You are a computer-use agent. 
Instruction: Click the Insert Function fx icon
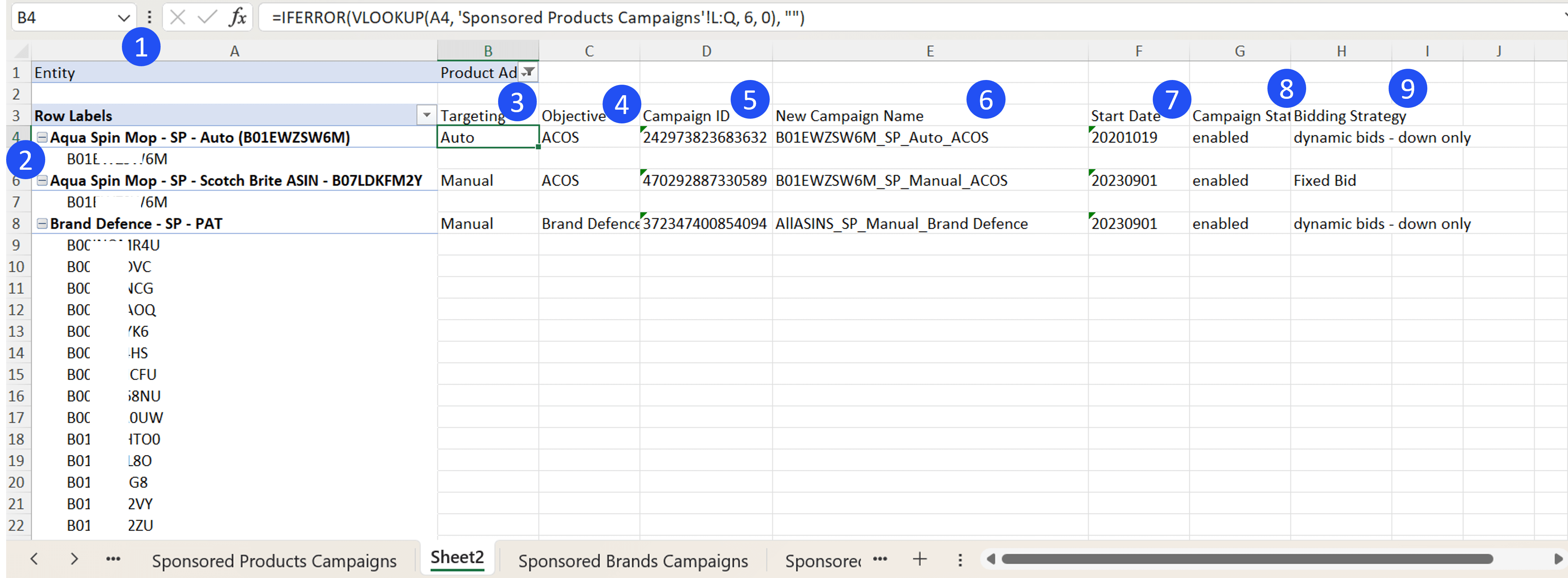pos(237,17)
